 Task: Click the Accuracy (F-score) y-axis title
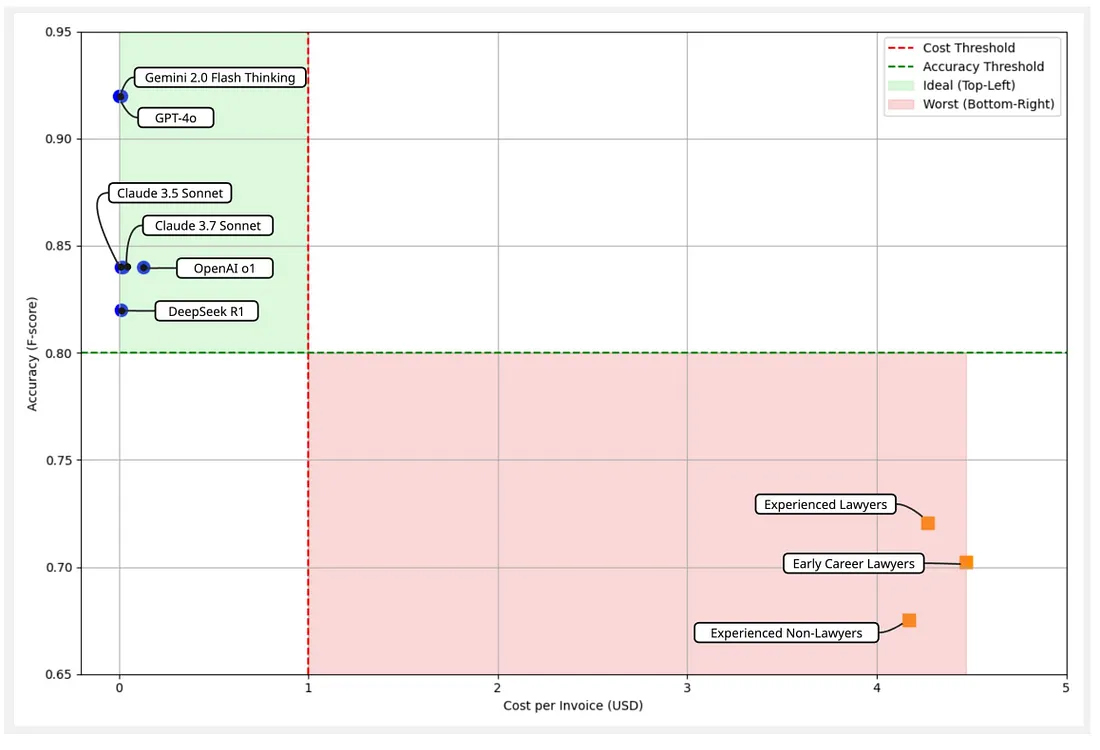tap(33, 353)
